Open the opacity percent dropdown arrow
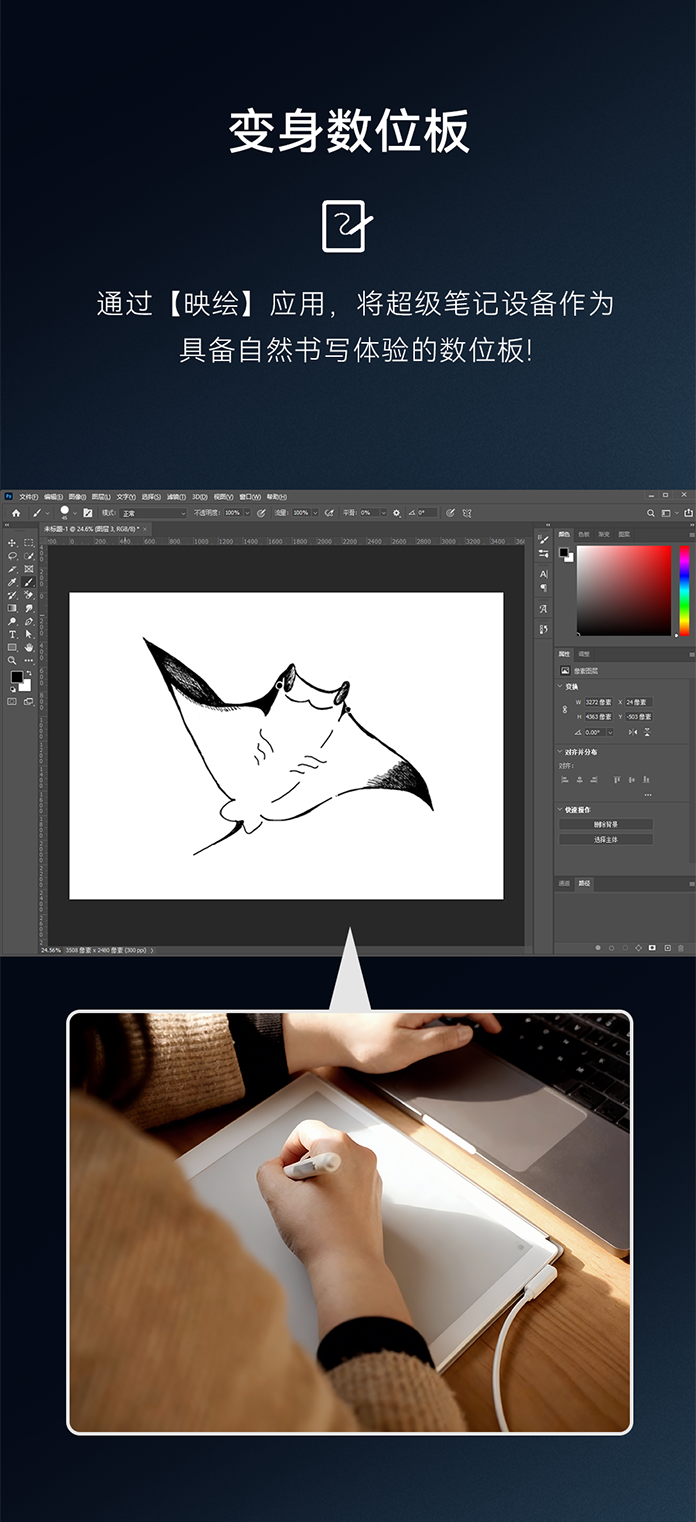 click(x=247, y=512)
